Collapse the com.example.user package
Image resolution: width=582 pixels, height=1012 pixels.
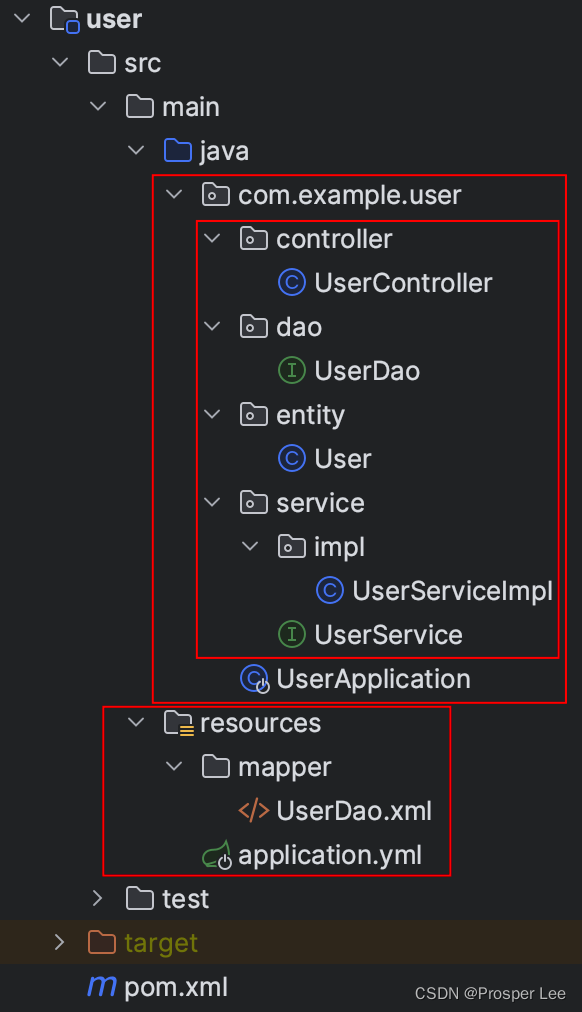[175, 194]
